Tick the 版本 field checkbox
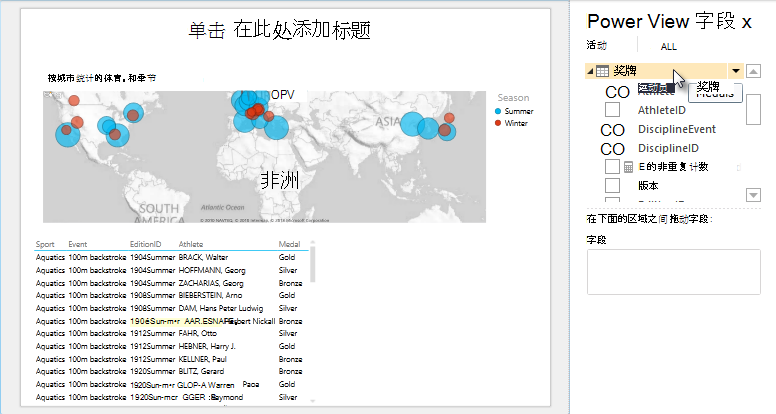Viewport: 776px width, 414px height. 612,185
